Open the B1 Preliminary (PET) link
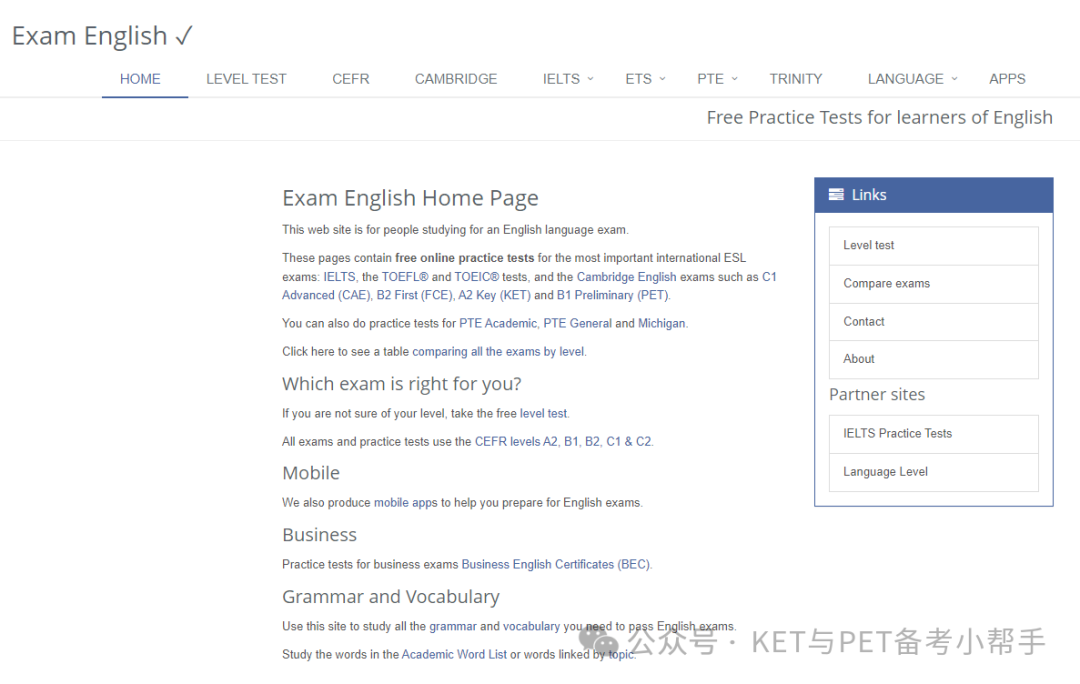1080x684 pixels. point(613,296)
